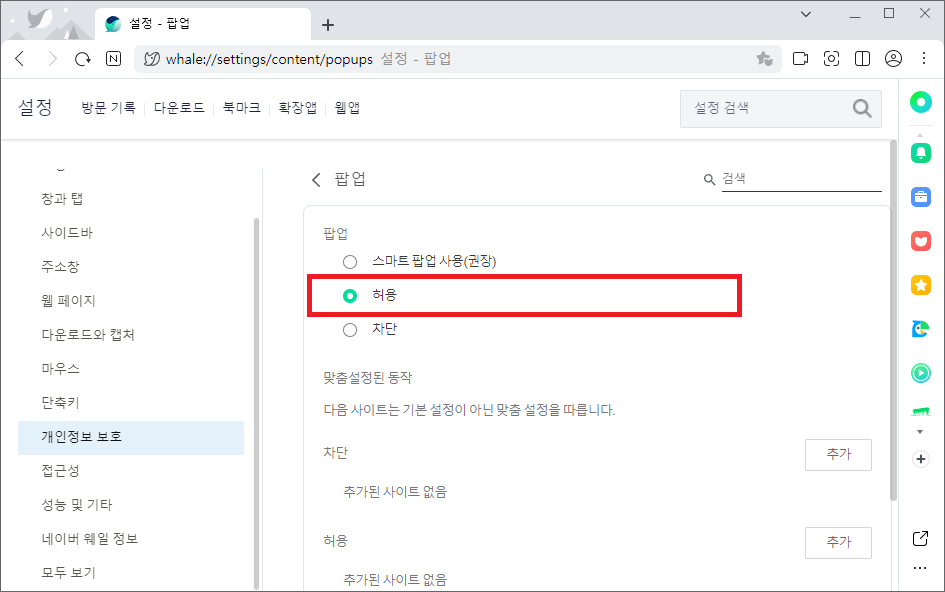The image size is (945, 592).
Task: Open the toolbox icon in the sidebar
Action: tap(920, 197)
